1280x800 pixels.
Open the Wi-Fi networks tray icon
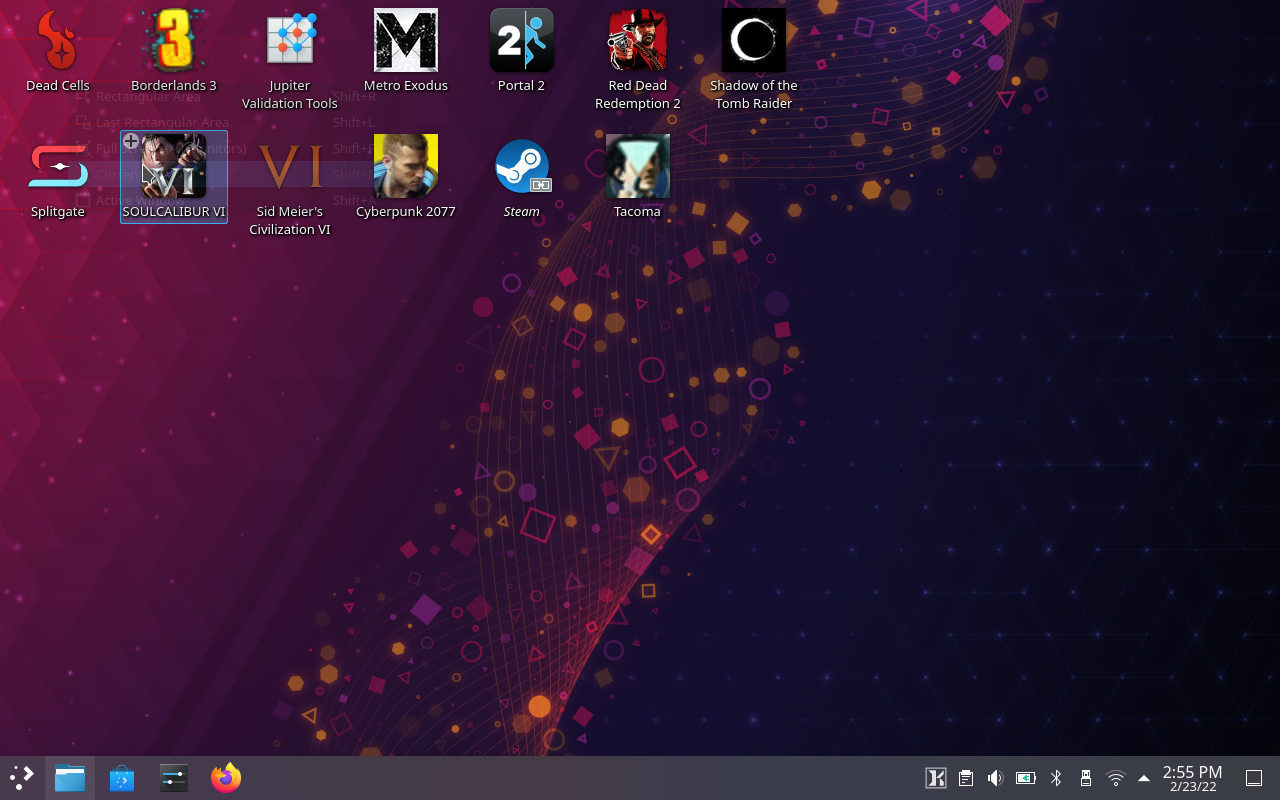[1116, 778]
